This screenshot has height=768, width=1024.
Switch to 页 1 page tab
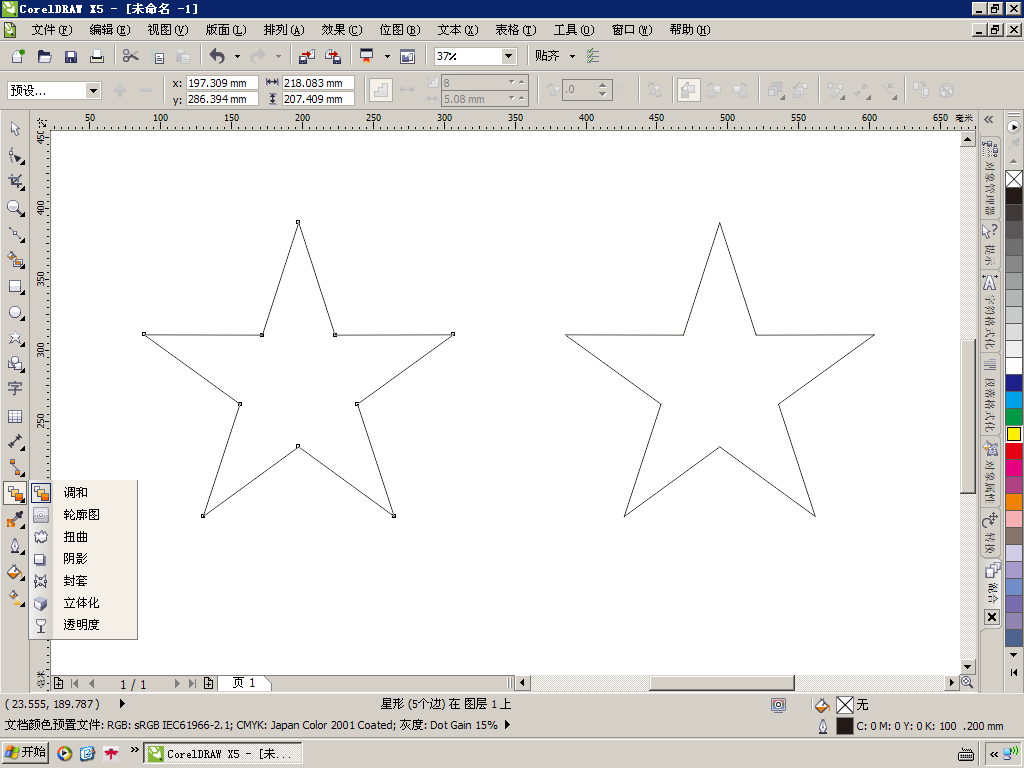pos(244,683)
